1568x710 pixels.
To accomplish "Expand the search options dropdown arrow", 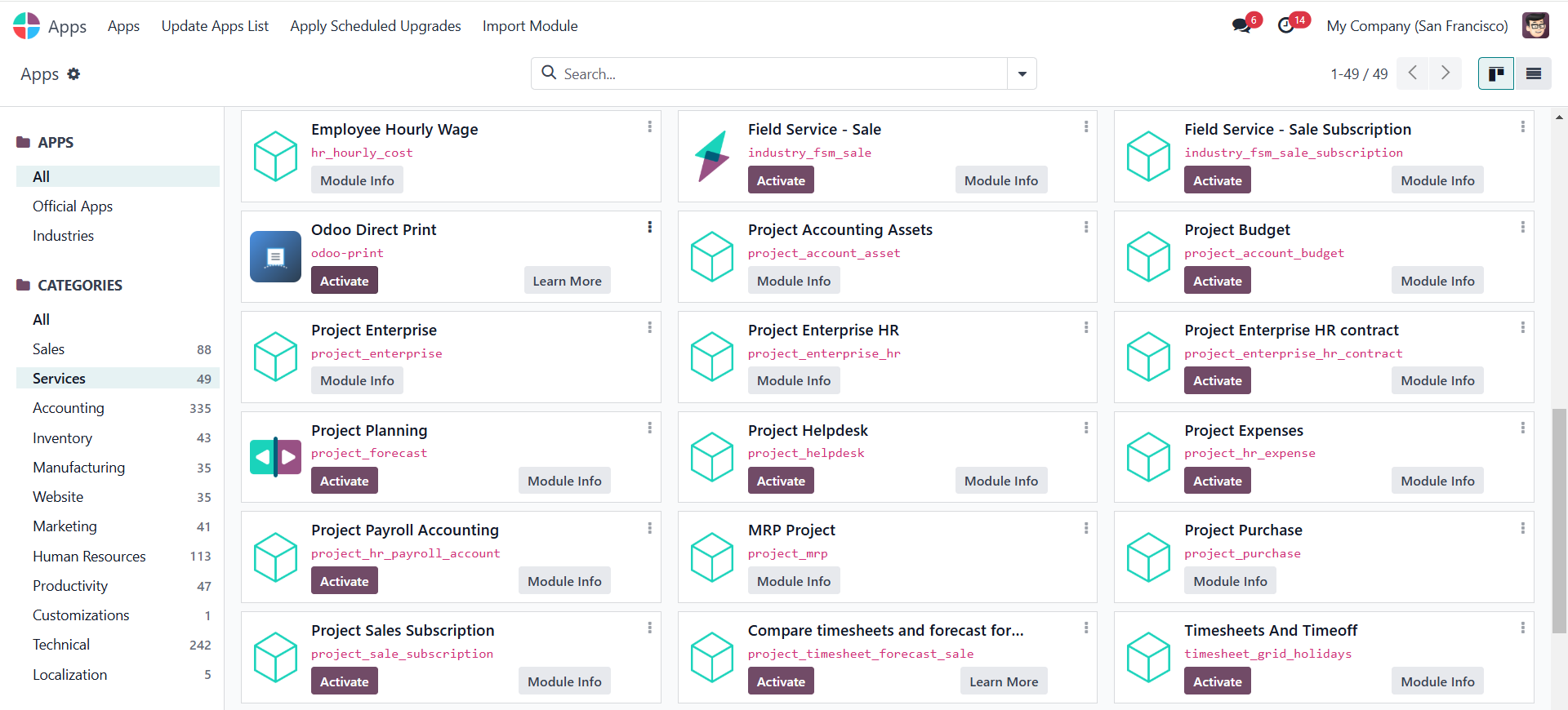I will 1022,74.
